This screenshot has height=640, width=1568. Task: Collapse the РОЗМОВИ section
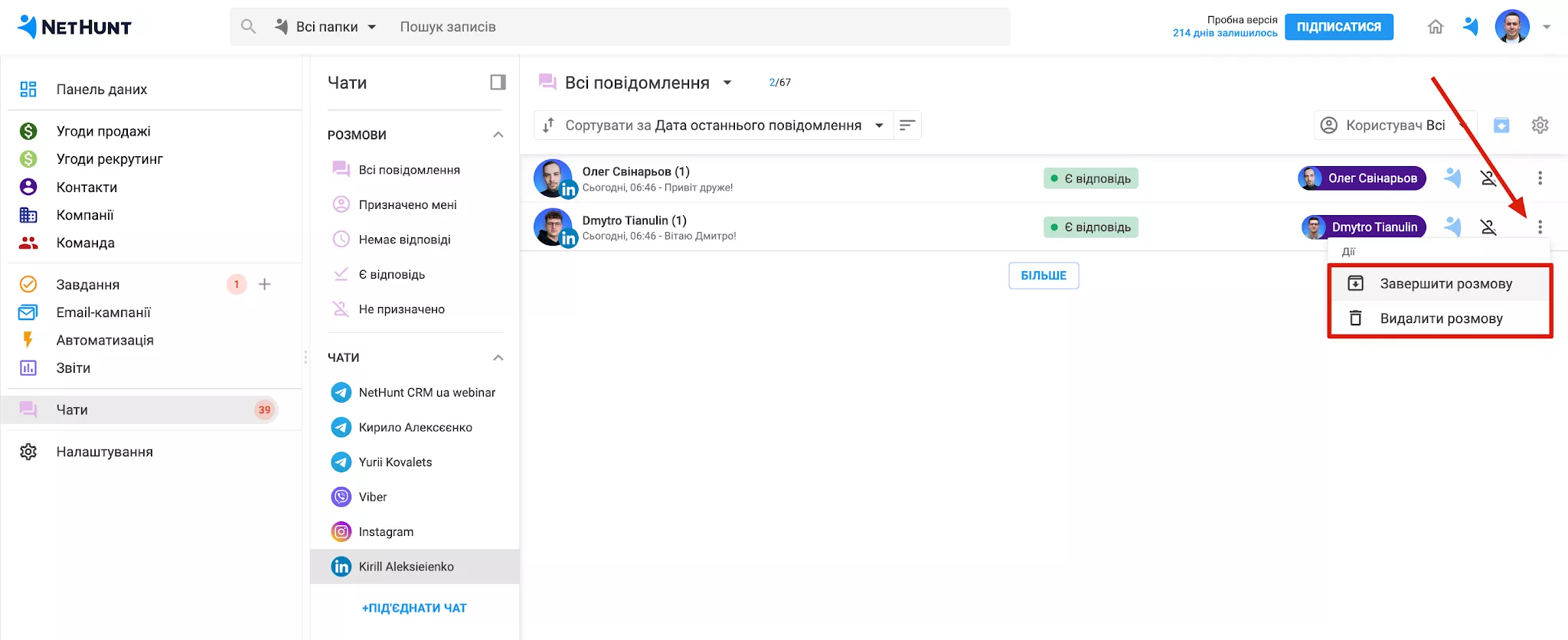click(x=498, y=135)
